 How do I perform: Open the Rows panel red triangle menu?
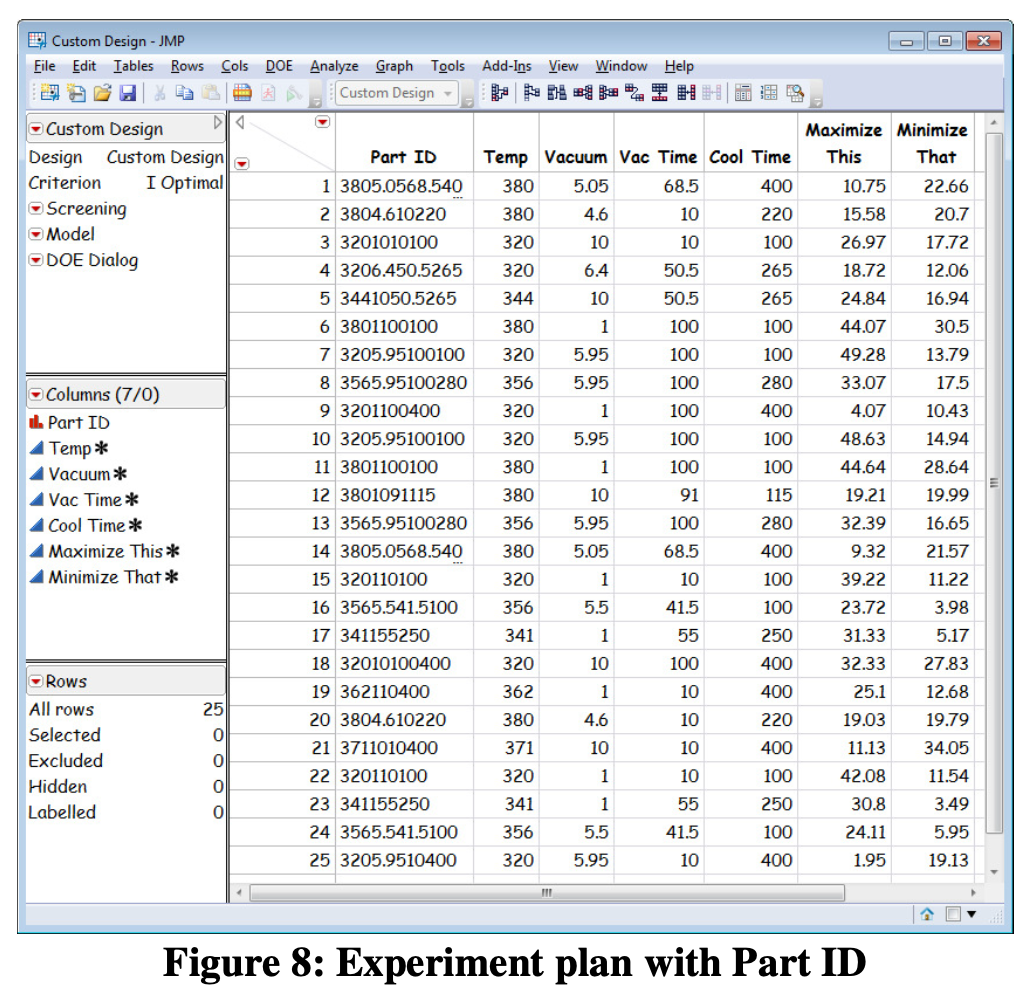click(36, 681)
